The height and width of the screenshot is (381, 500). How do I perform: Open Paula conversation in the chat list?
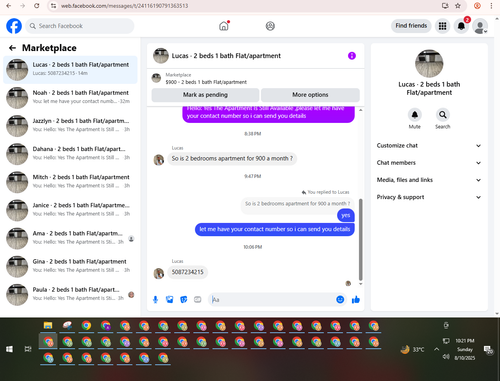tap(70, 294)
